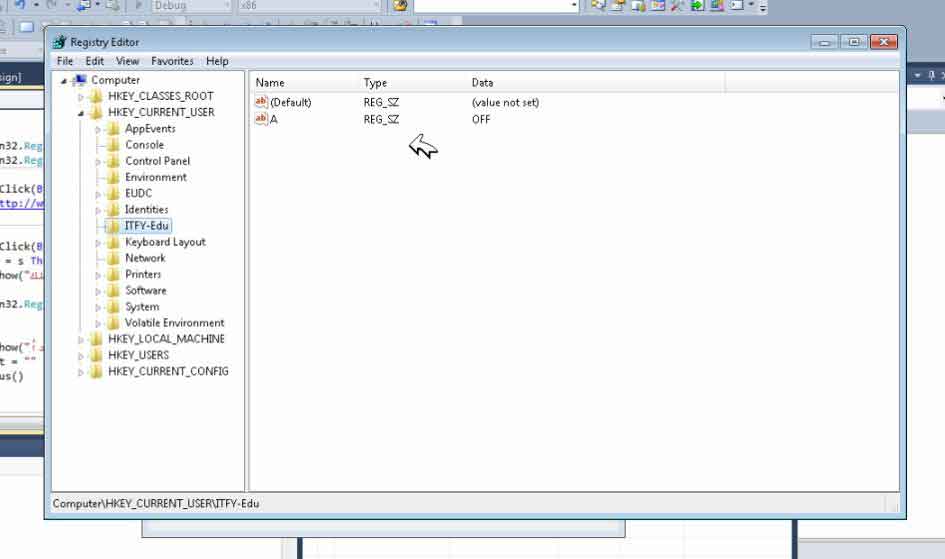The height and width of the screenshot is (559, 945).
Task: Open the Debug configuration dropdown in background
Action: click(190, 6)
